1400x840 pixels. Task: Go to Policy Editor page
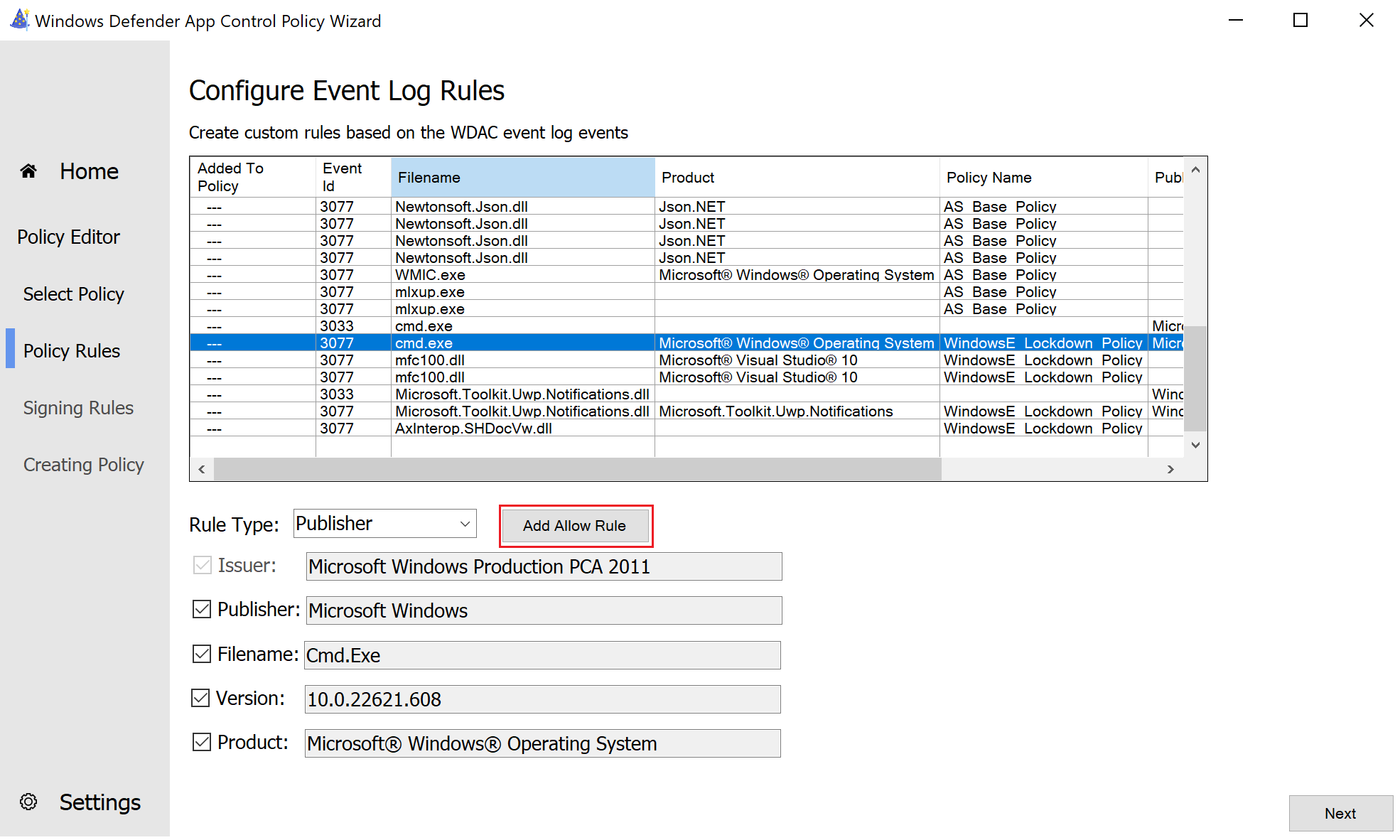point(68,237)
